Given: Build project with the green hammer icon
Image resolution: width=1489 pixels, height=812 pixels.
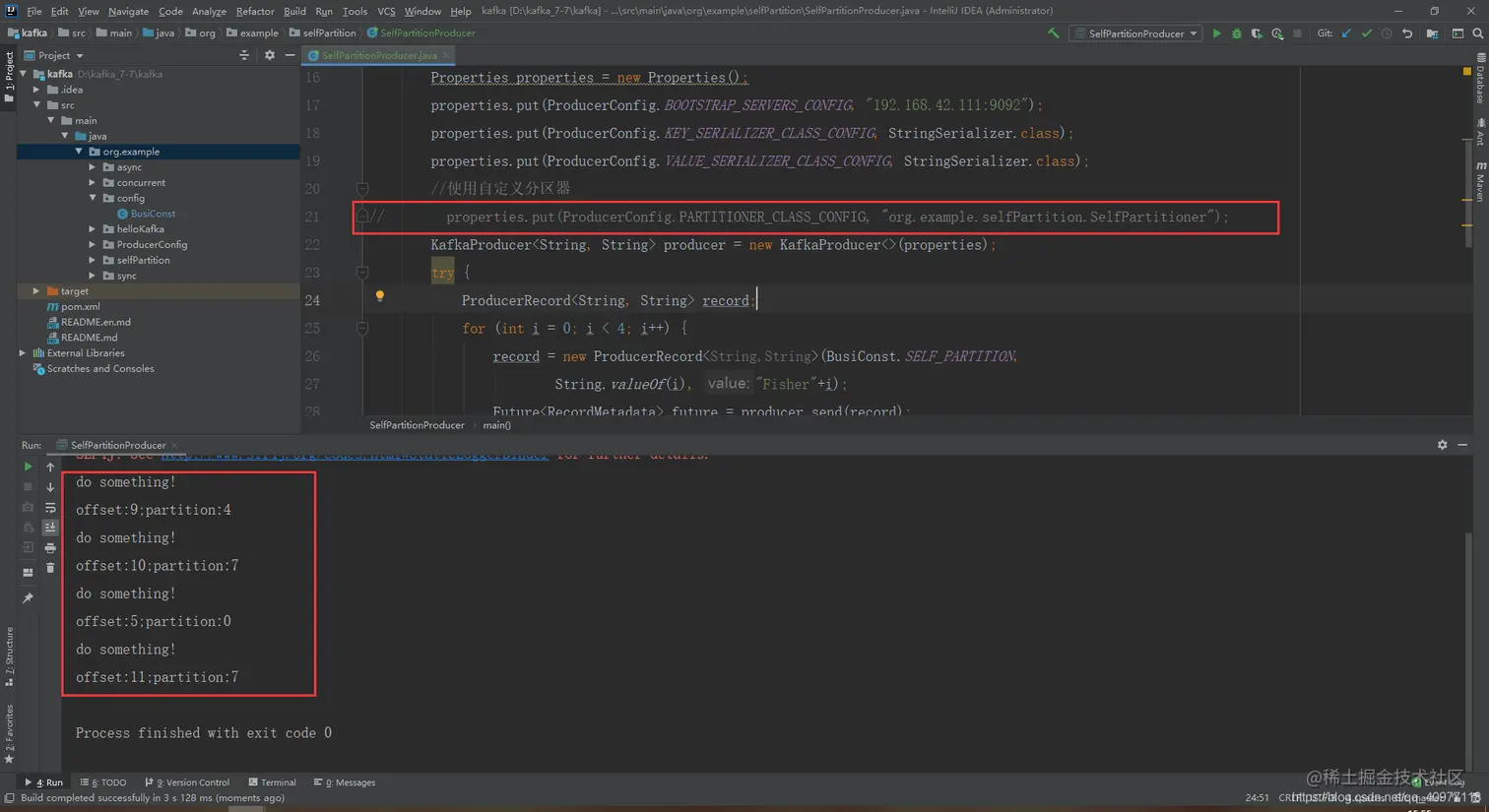Looking at the screenshot, I should click(x=1053, y=33).
